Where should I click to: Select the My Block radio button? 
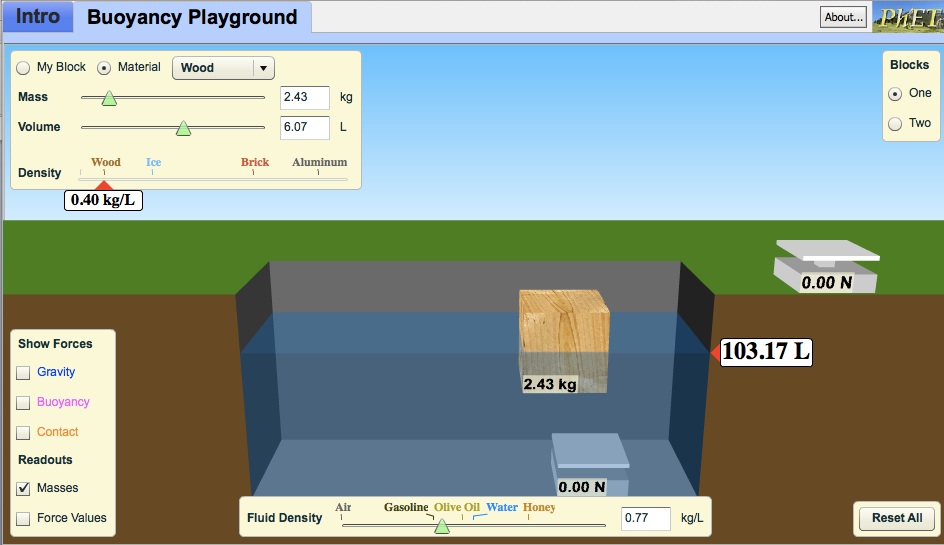coord(23,68)
